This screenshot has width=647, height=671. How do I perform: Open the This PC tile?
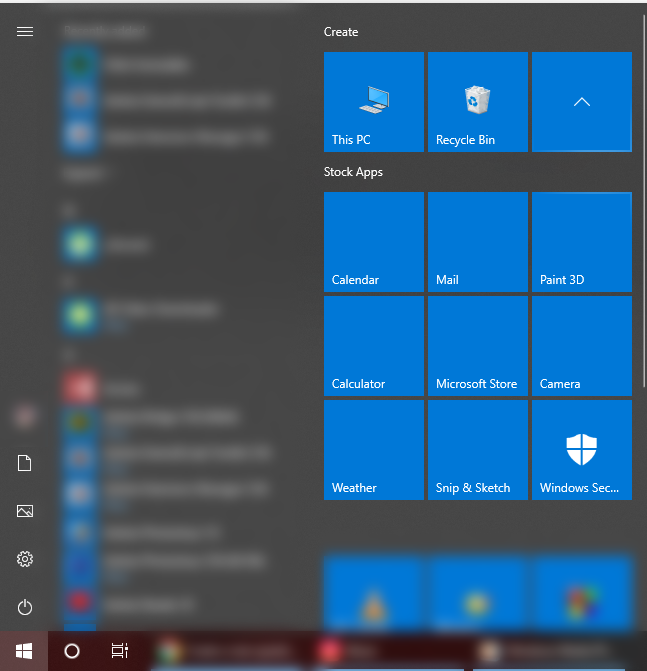pos(374,102)
